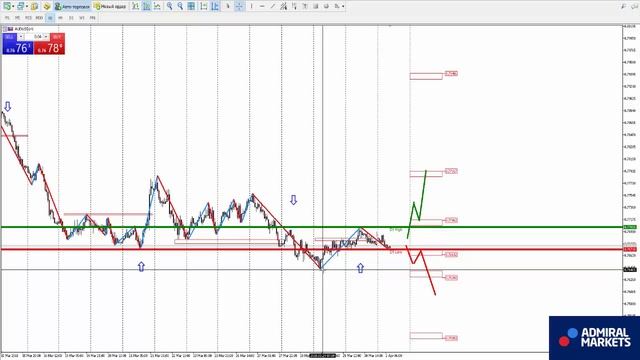The width and height of the screenshot is (640, 360).
Task: Expand the profiles dropdown arrow
Action: [27, 6]
